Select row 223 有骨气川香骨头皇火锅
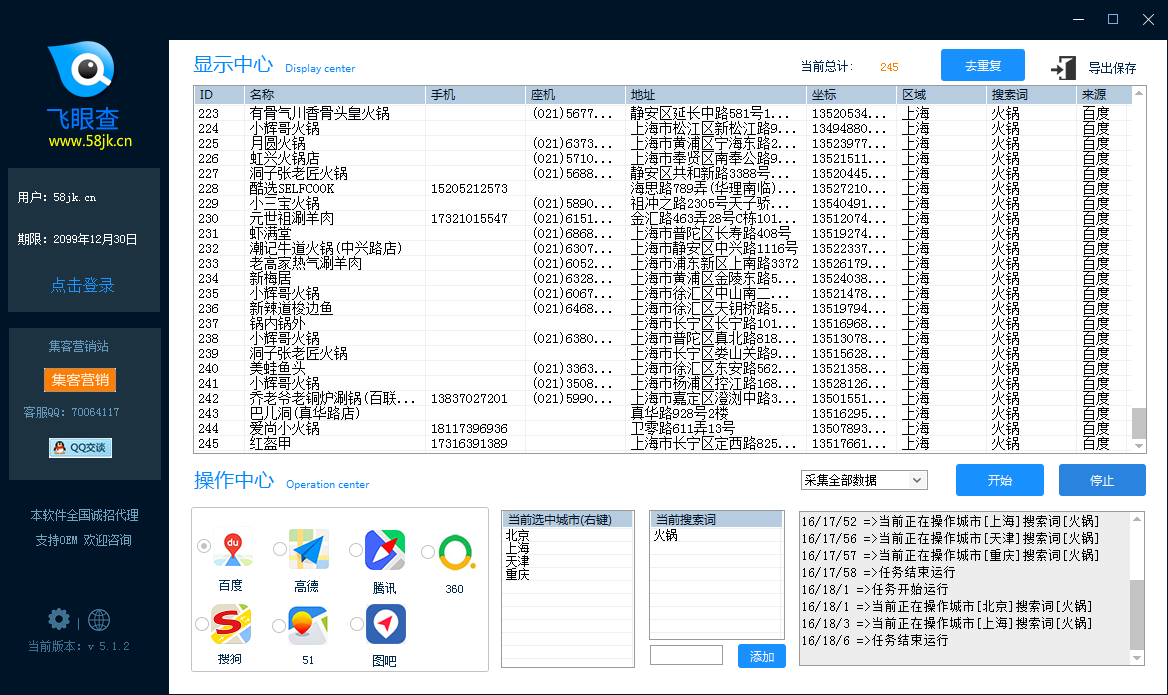The height and width of the screenshot is (695, 1168). 663,113
